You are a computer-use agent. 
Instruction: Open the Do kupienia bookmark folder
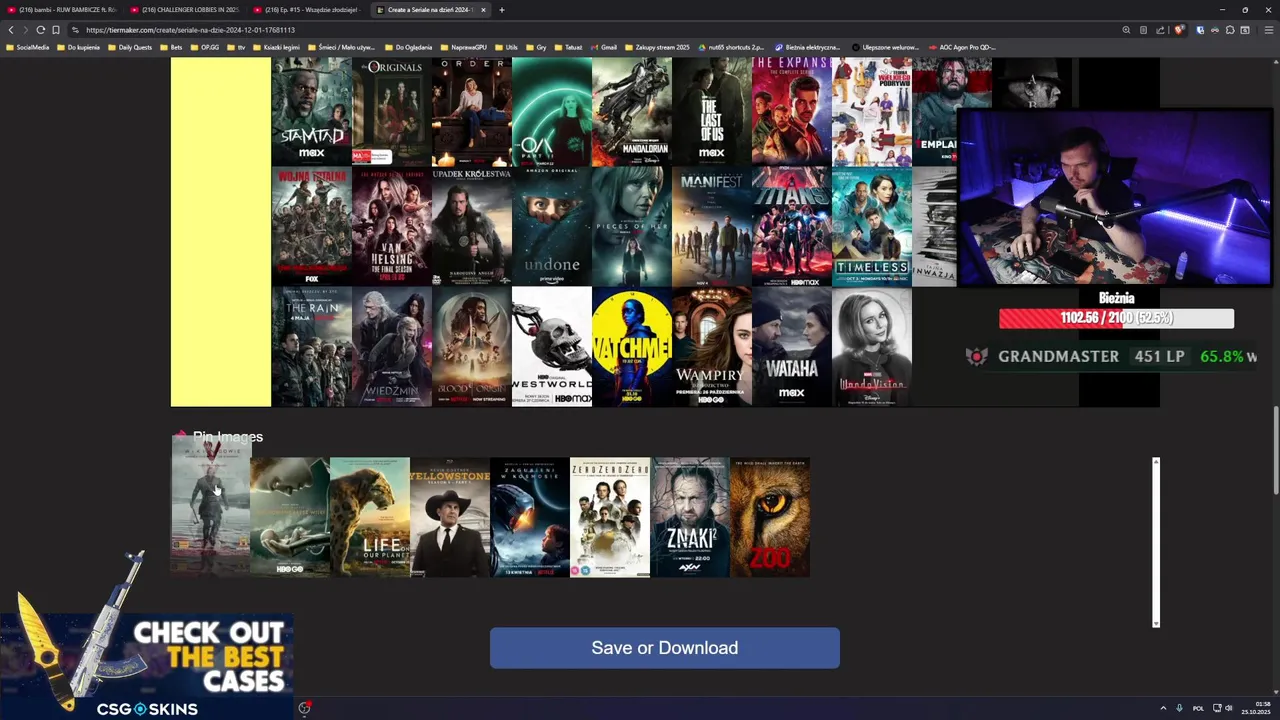pos(78,47)
